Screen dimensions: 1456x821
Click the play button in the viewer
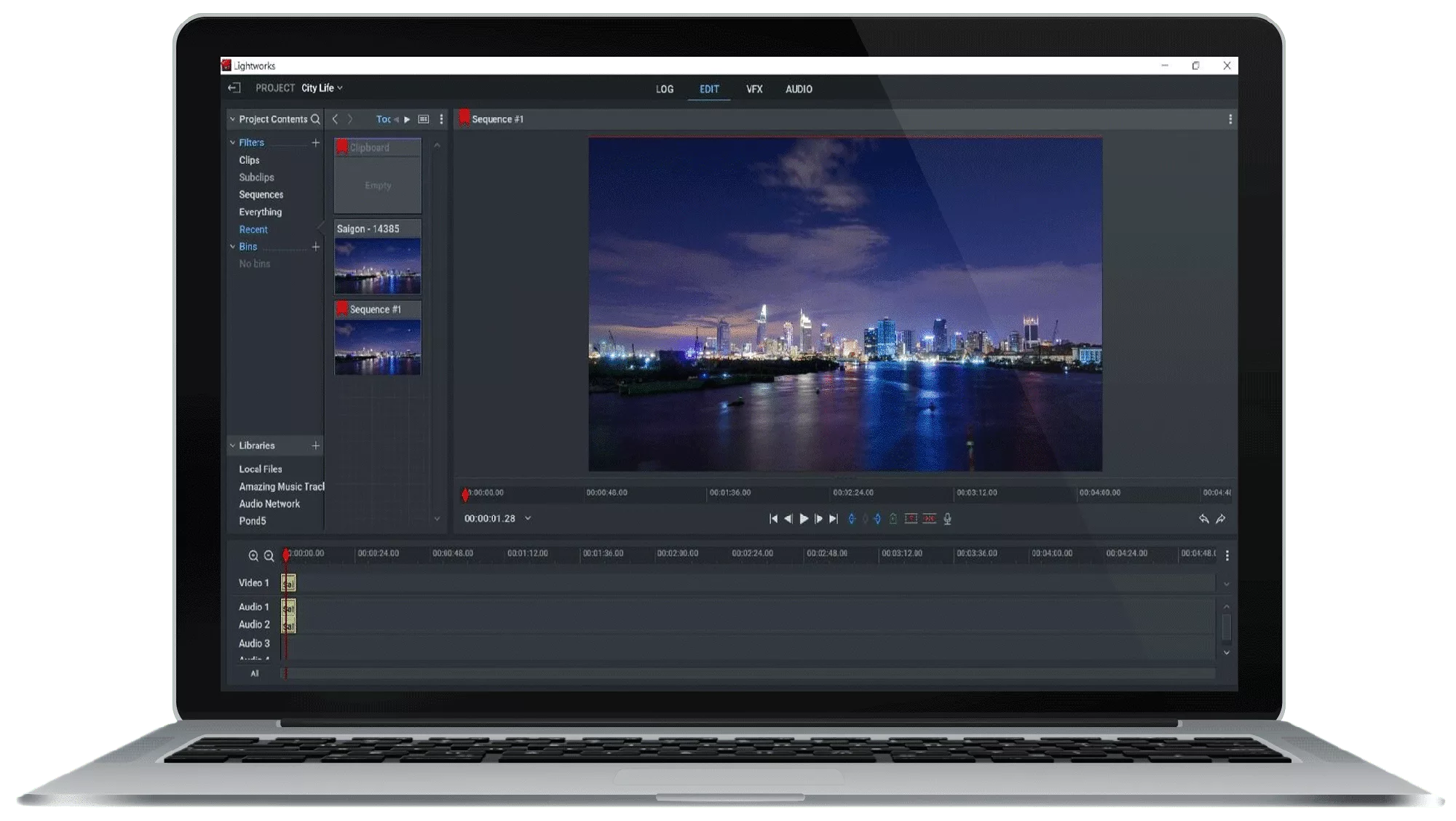804,518
